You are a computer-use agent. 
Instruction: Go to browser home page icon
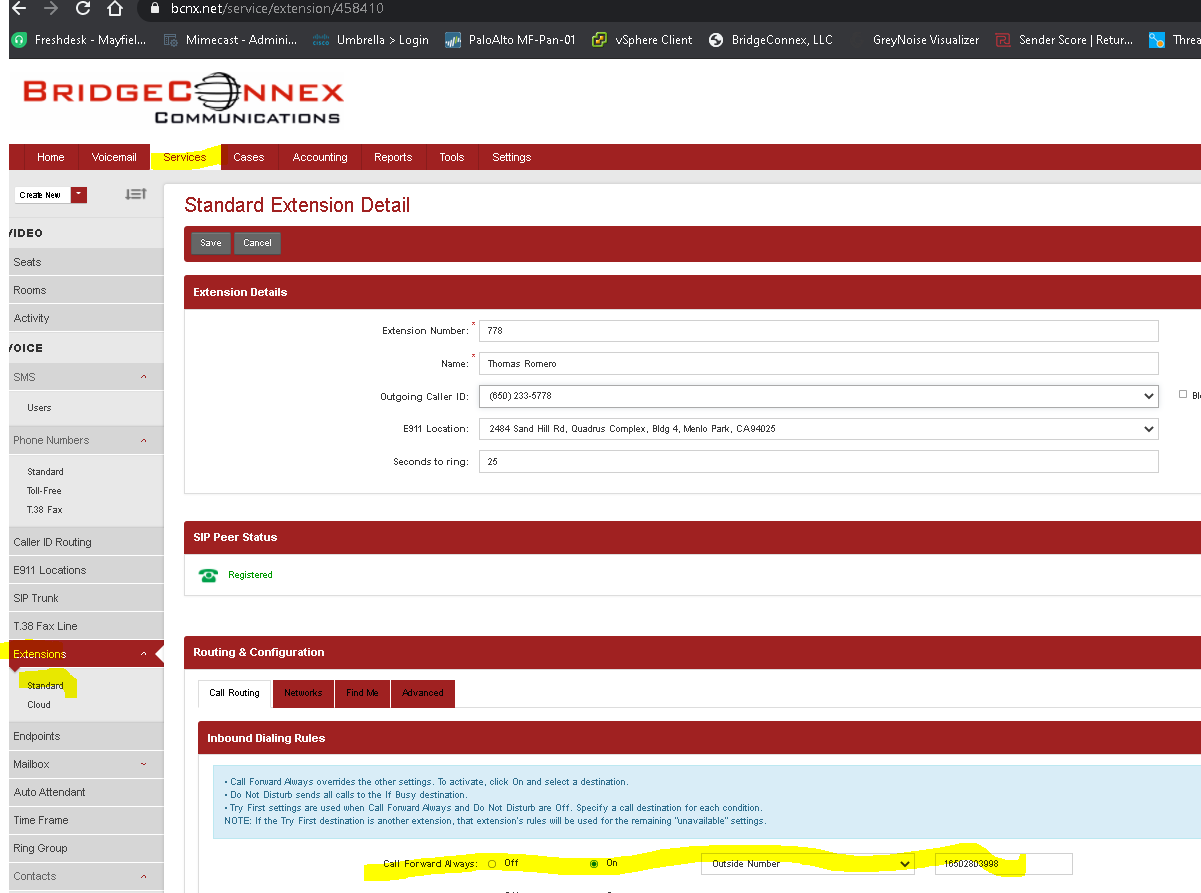pyautogui.click(x=115, y=9)
